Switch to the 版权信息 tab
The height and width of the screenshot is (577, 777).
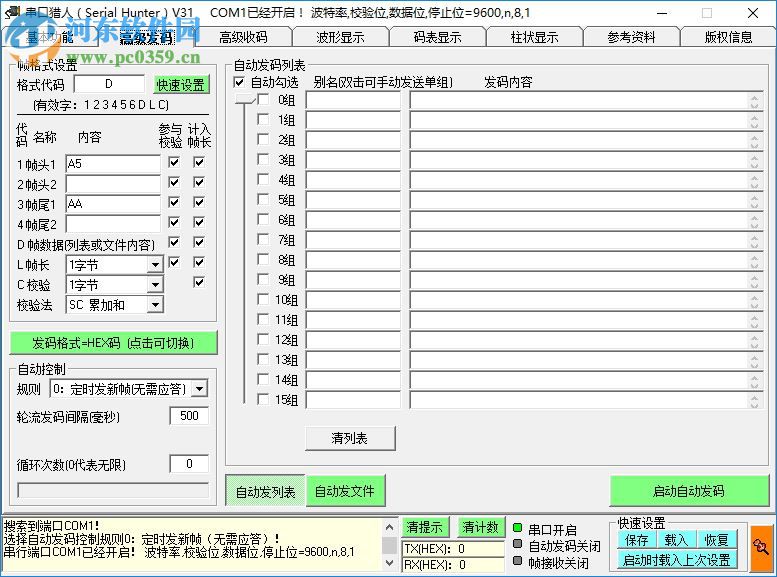(x=728, y=37)
